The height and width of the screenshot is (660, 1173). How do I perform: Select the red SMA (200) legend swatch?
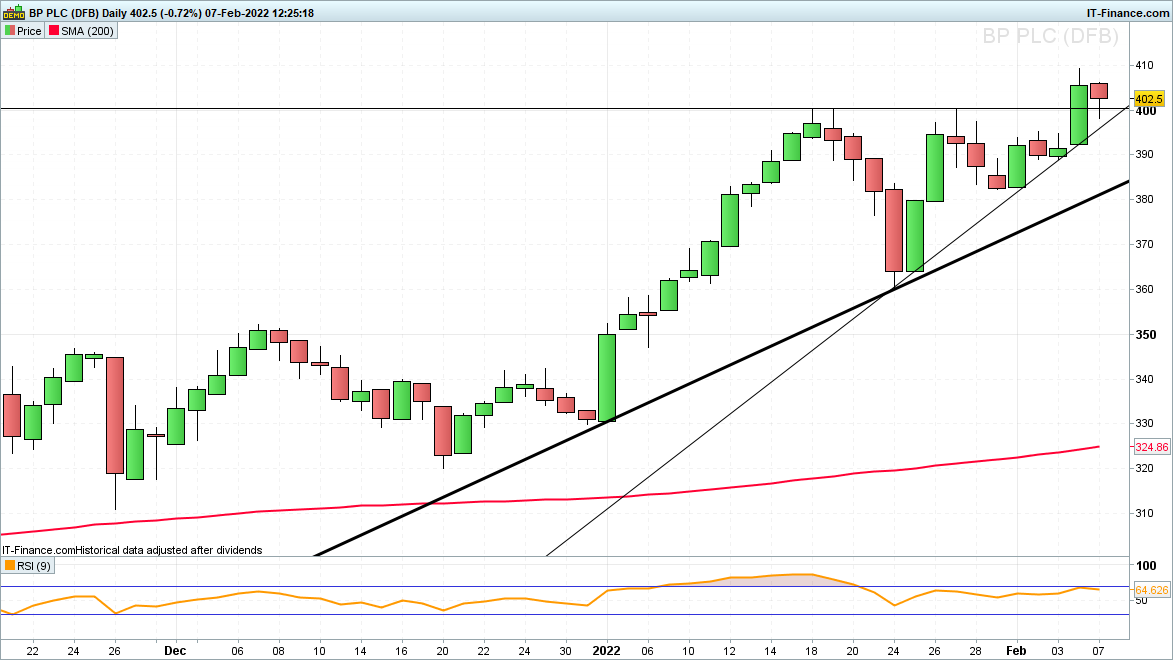point(54,31)
